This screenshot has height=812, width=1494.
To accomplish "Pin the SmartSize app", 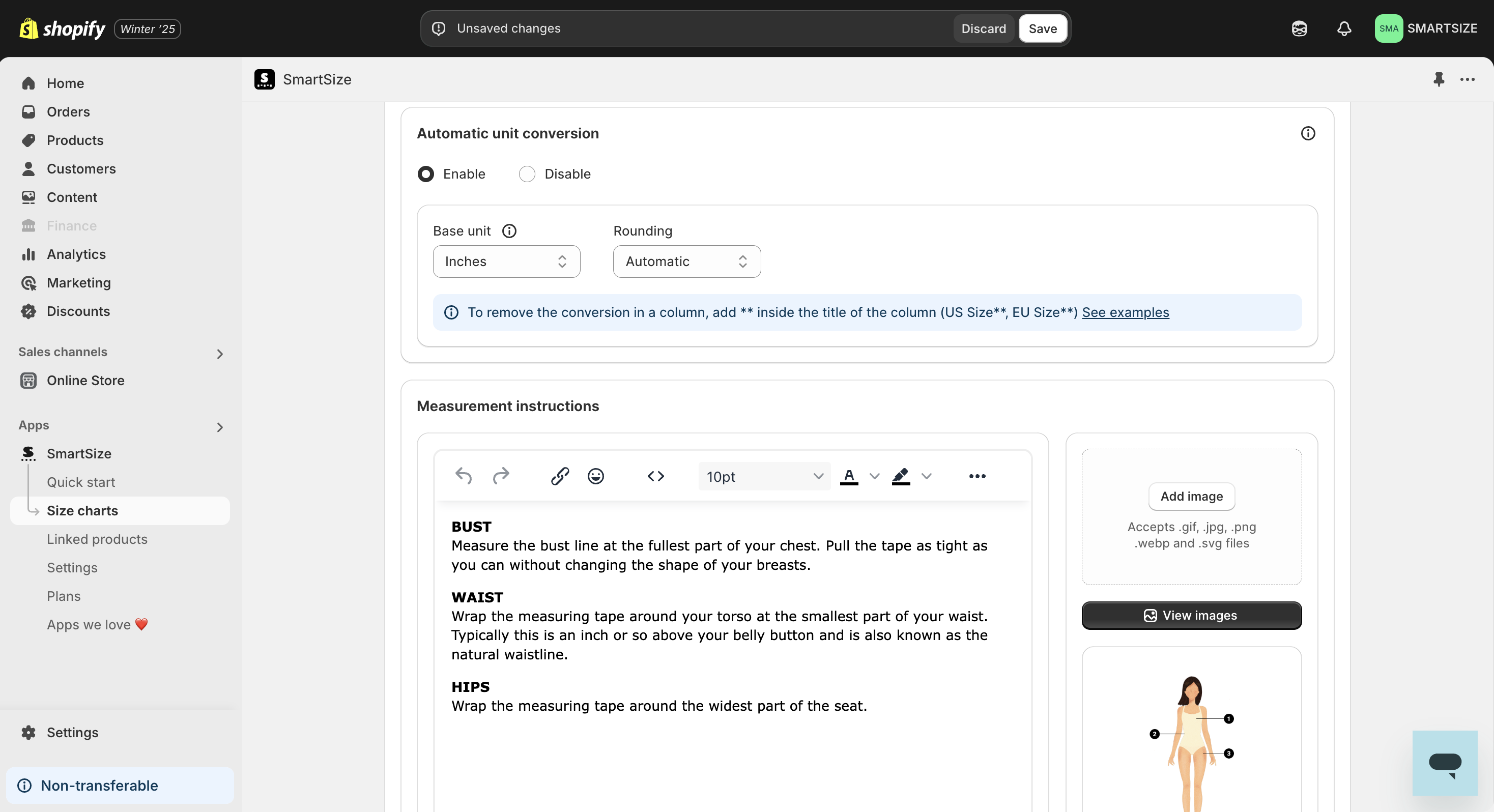I will tap(1439, 79).
